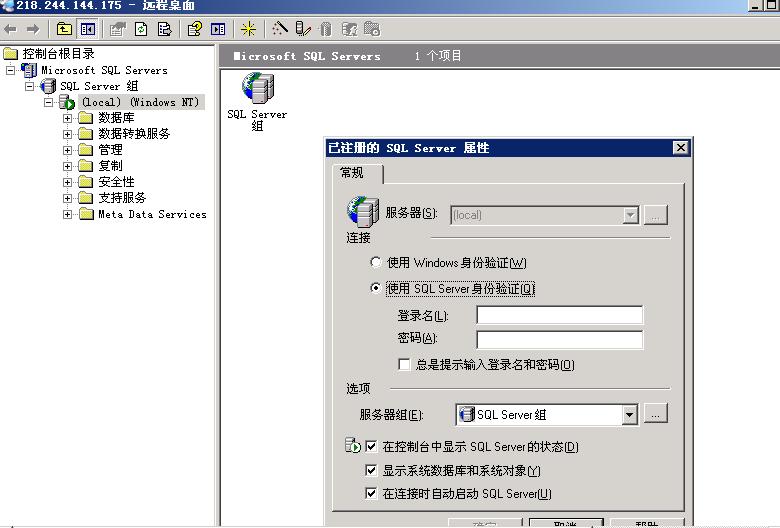Click the greyed New job icon
Image resolution: width=780 pixels, height=528 pixels.
(372, 29)
